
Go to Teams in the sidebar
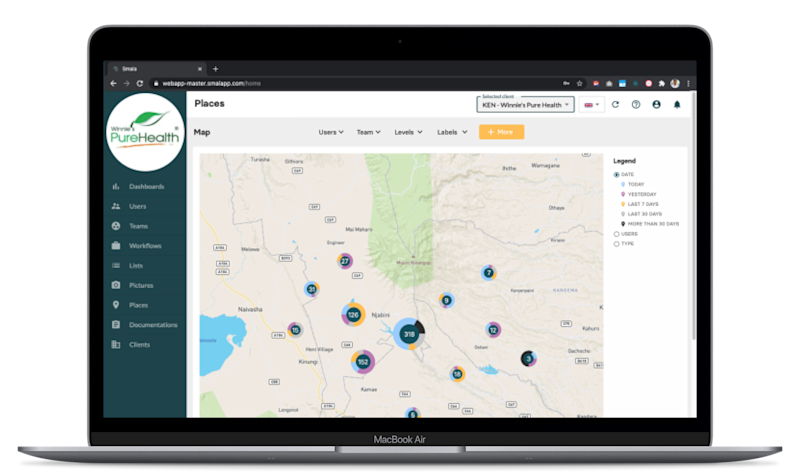click(x=138, y=226)
